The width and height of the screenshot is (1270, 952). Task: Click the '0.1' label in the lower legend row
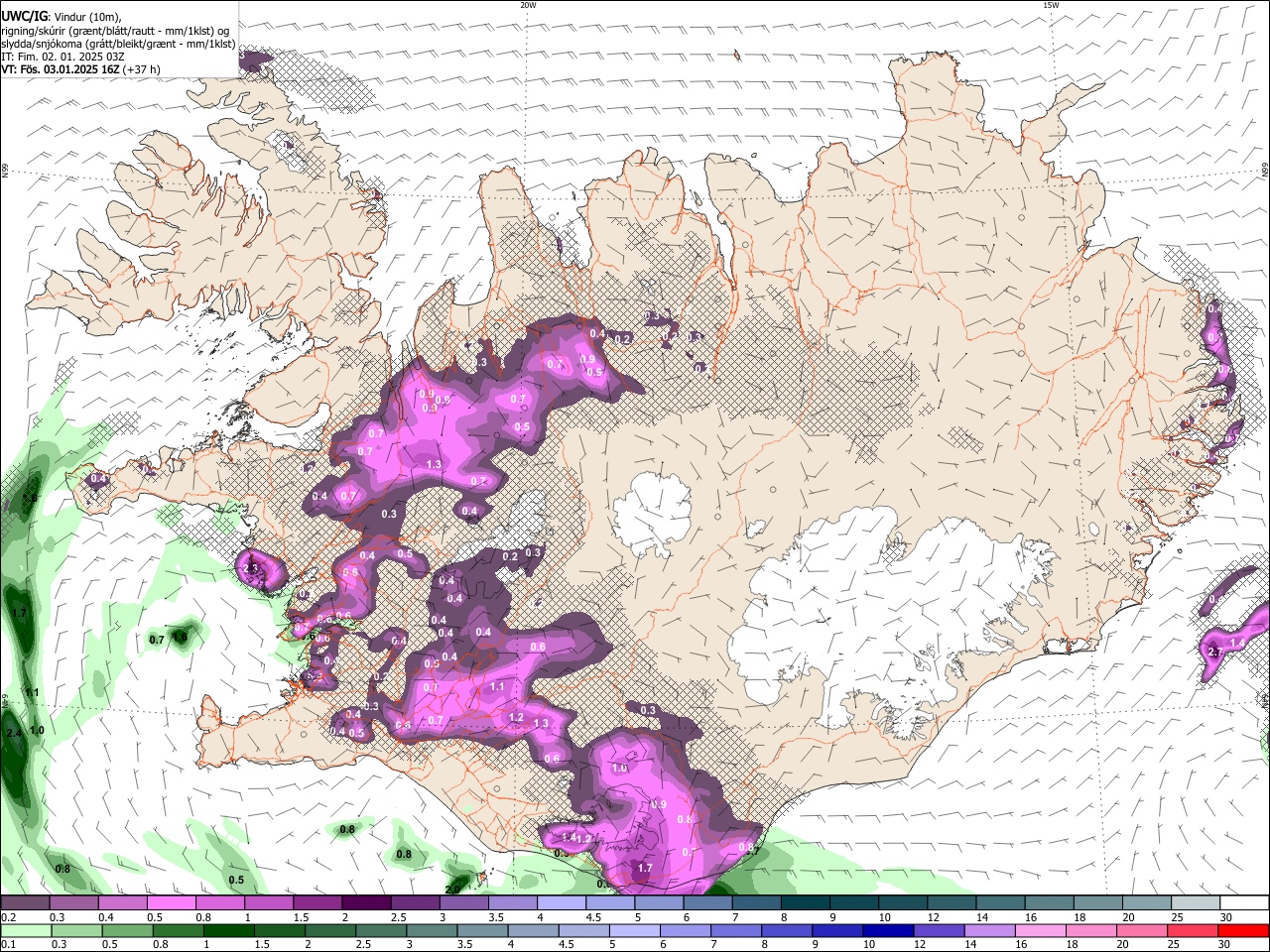point(8,944)
